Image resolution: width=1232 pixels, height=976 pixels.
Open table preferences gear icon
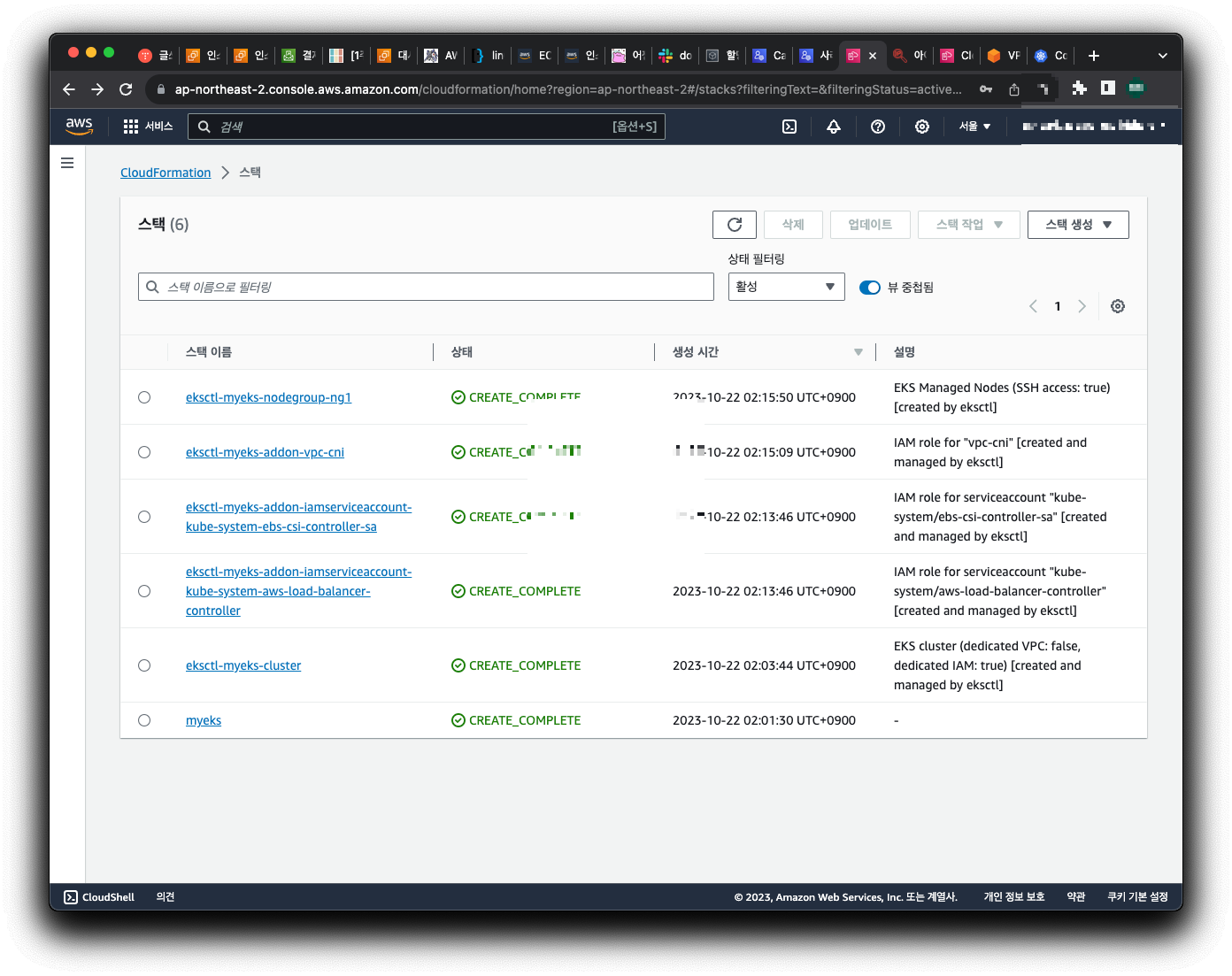pos(1118,306)
